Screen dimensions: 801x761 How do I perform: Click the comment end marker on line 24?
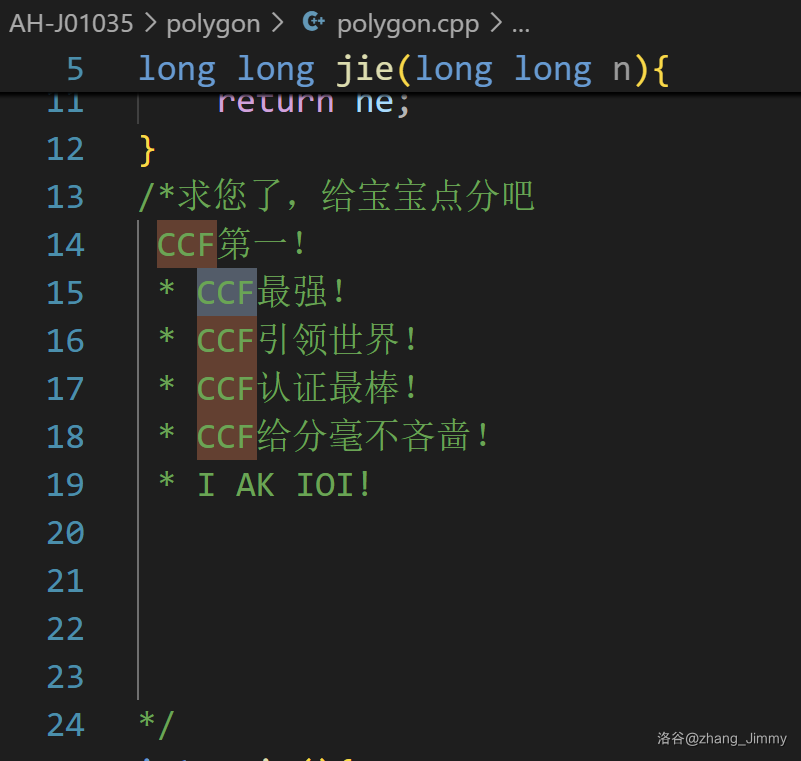[157, 725]
